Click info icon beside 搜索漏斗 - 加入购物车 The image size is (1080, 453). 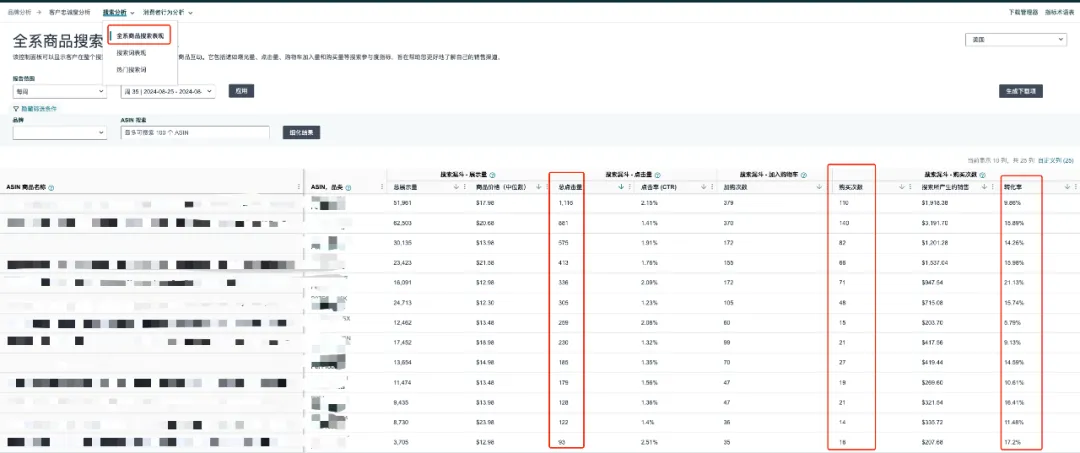coord(804,176)
